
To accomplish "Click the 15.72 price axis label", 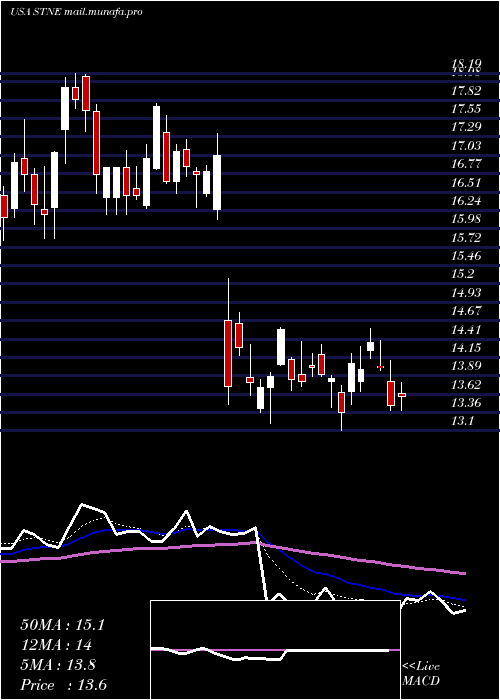I will pyautogui.click(x=466, y=238).
